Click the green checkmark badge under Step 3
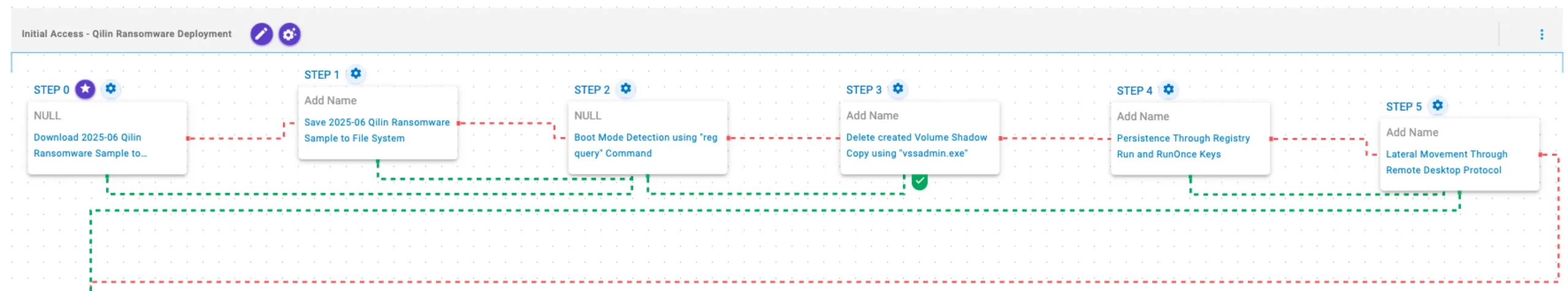Viewport: 1568px width, 291px height. point(919,181)
